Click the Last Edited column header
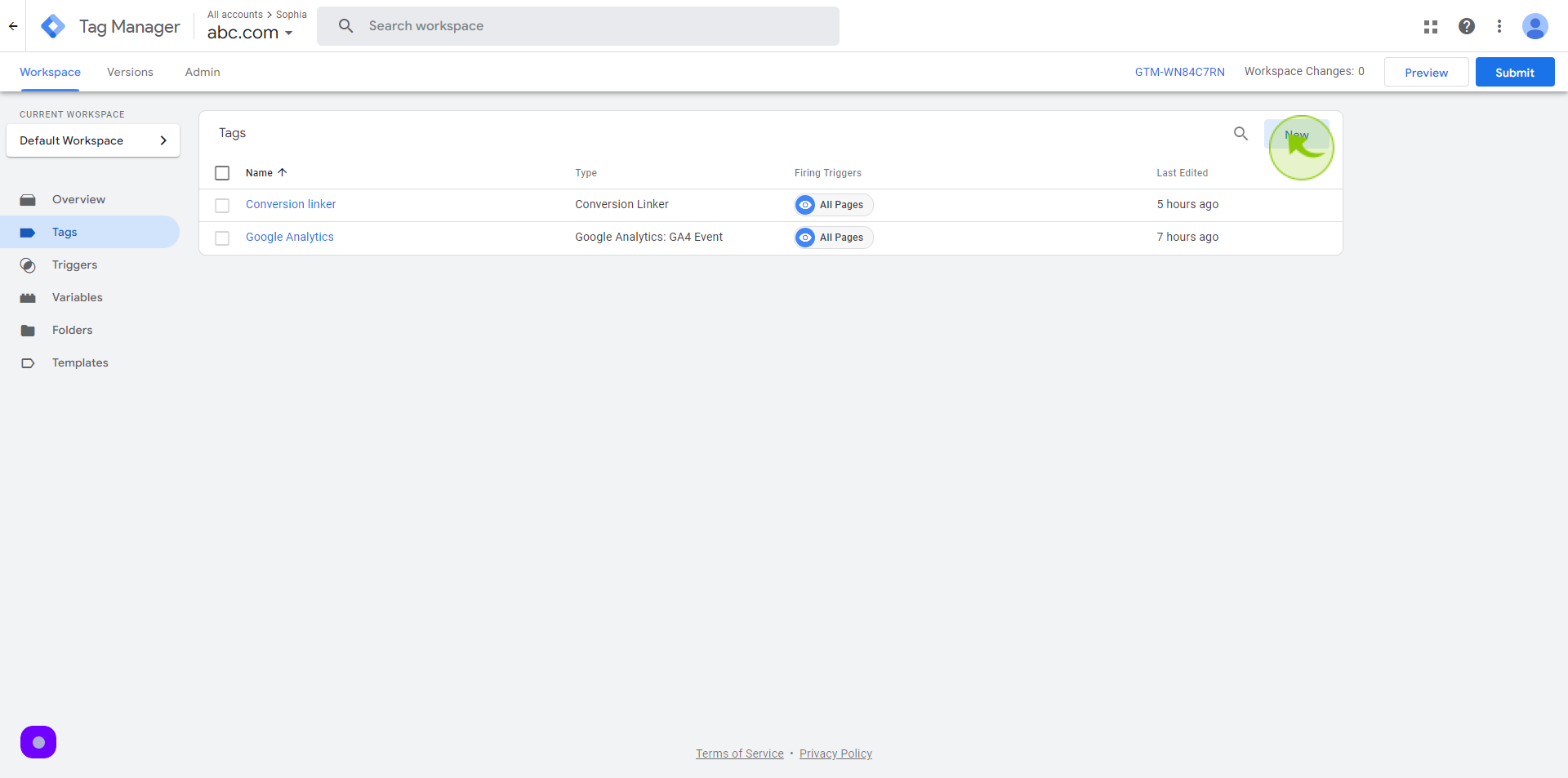The height and width of the screenshot is (778, 1568). tap(1182, 173)
